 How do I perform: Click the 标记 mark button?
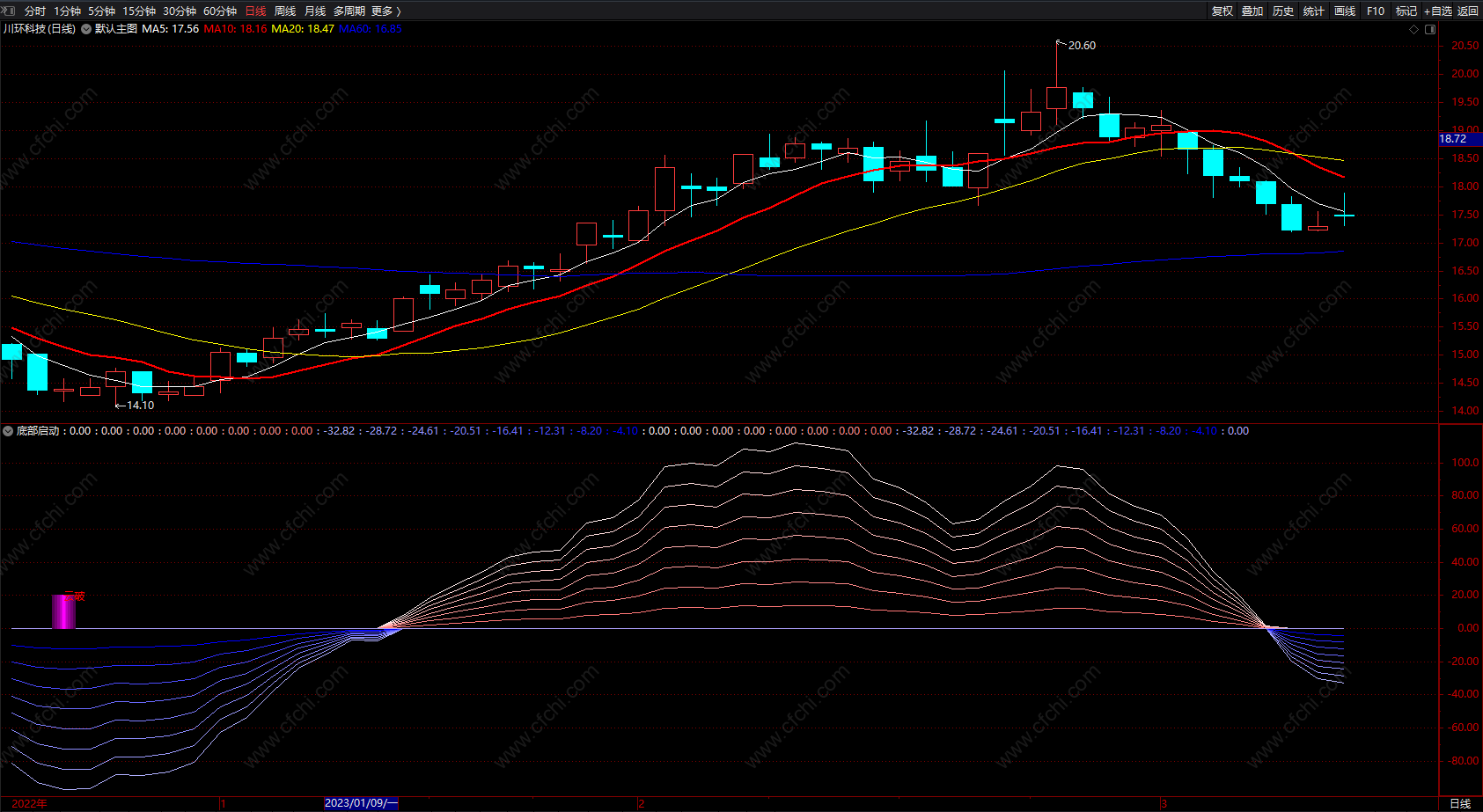[1406, 11]
